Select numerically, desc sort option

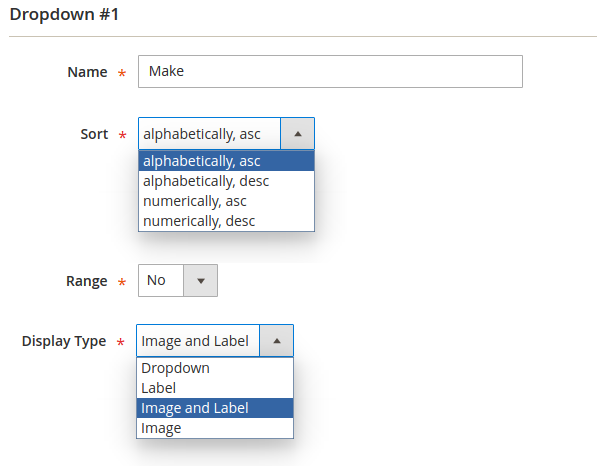tap(226, 221)
